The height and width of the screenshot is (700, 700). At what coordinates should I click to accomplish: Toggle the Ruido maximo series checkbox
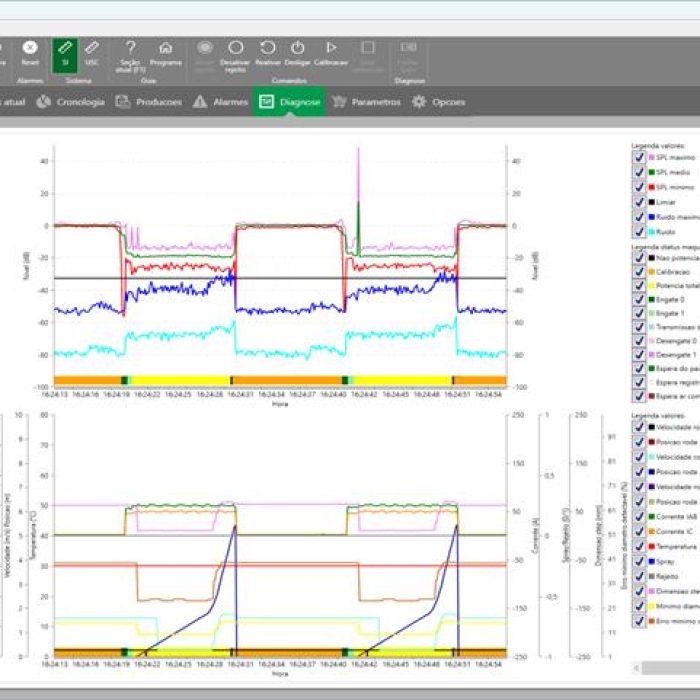click(x=639, y=216)
